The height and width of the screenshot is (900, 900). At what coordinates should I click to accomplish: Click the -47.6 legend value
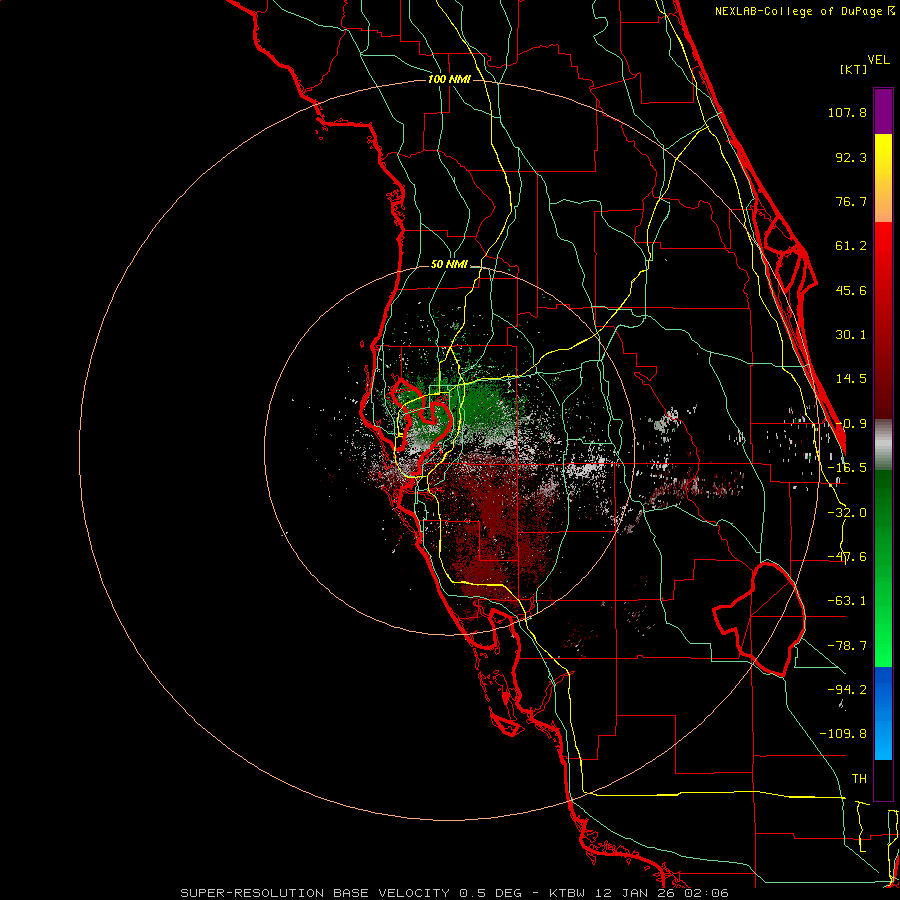coord(847,557)
